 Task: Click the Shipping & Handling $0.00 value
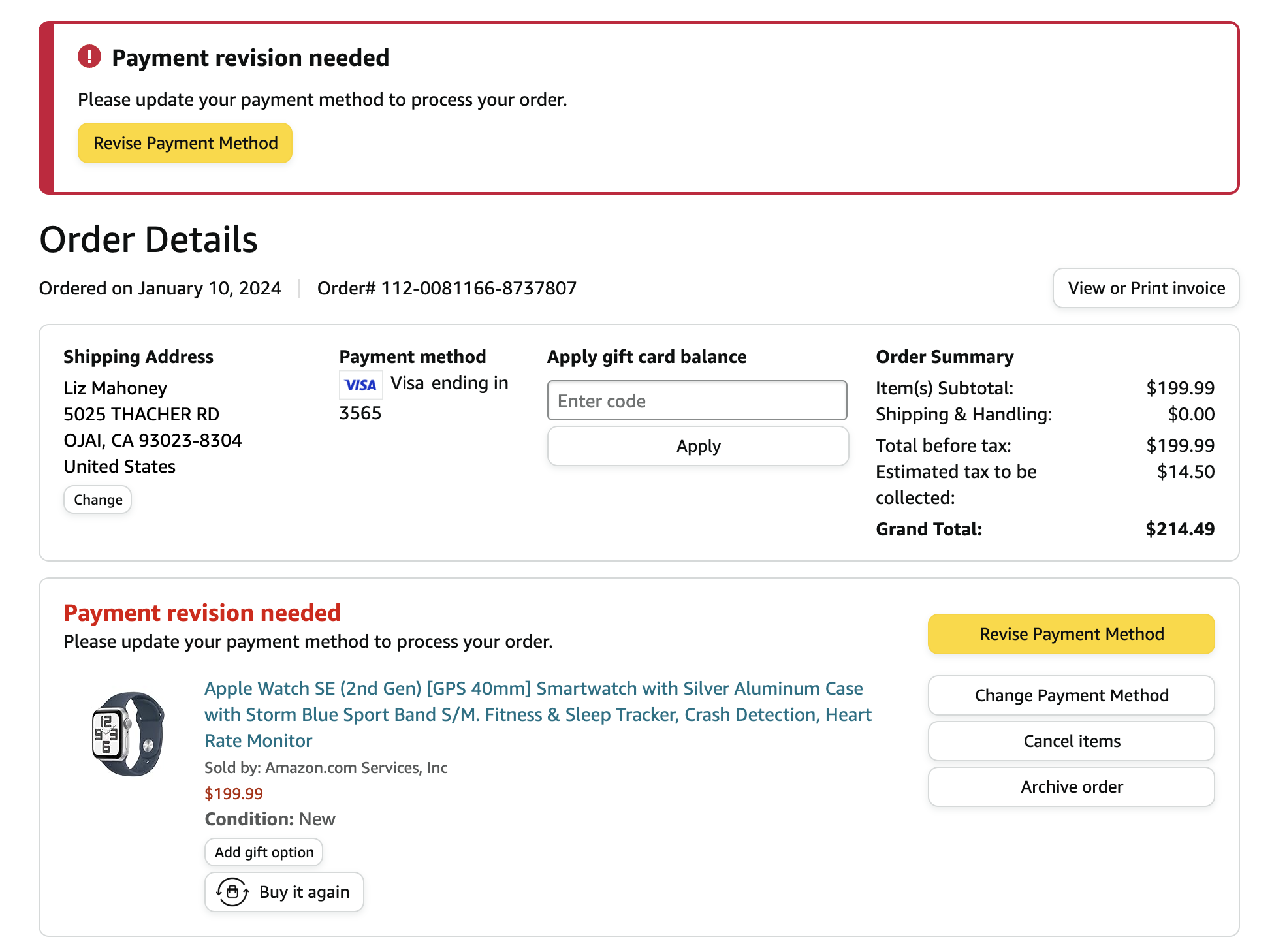click(1191, 414)
